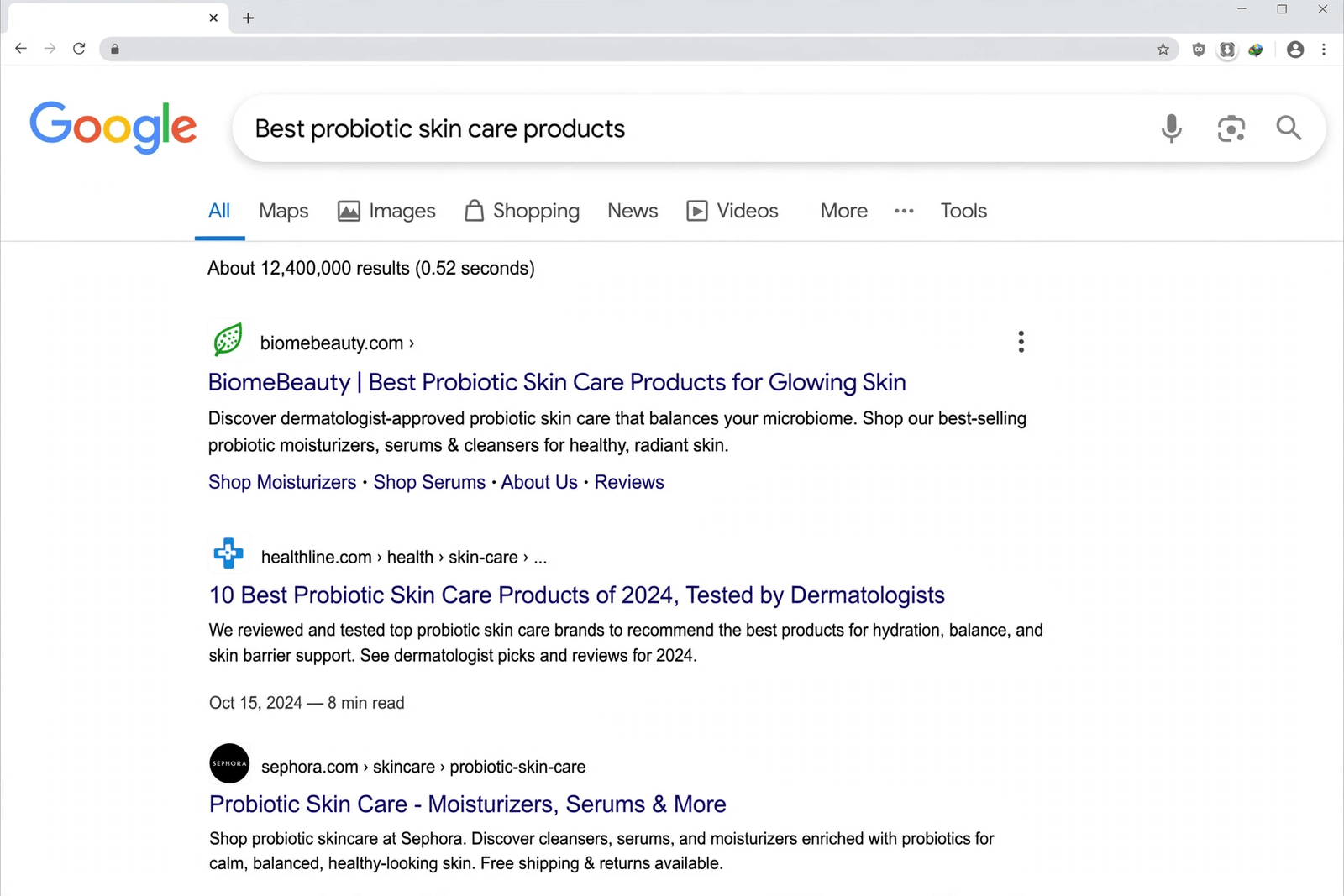Click the browser back arrow

21,49
